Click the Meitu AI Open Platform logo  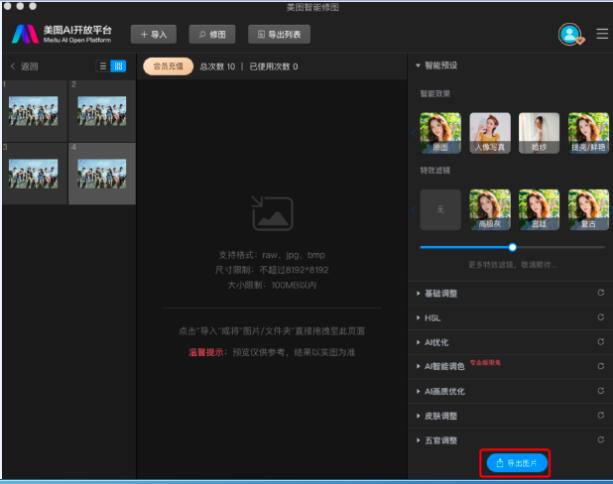pos(62,35)
